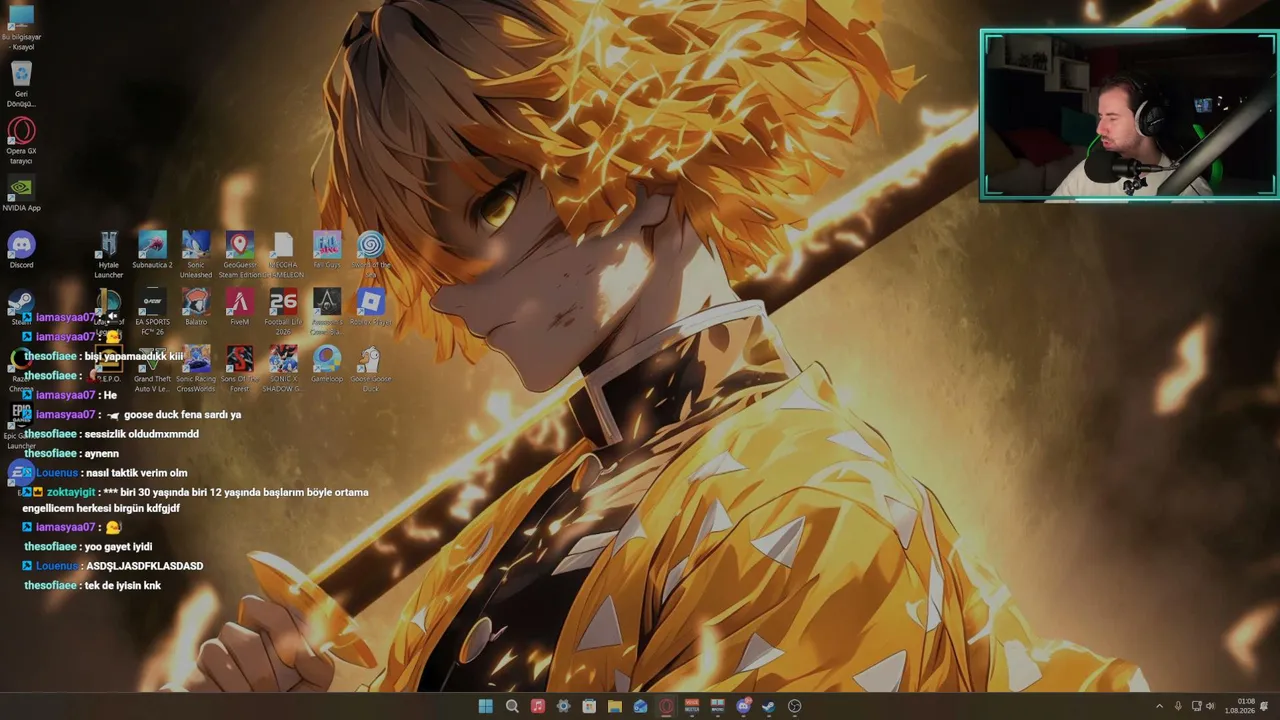
Task: Click chat message "ASDŞLJASDFKLASDASD"
Action: click(x=145, y=566)
